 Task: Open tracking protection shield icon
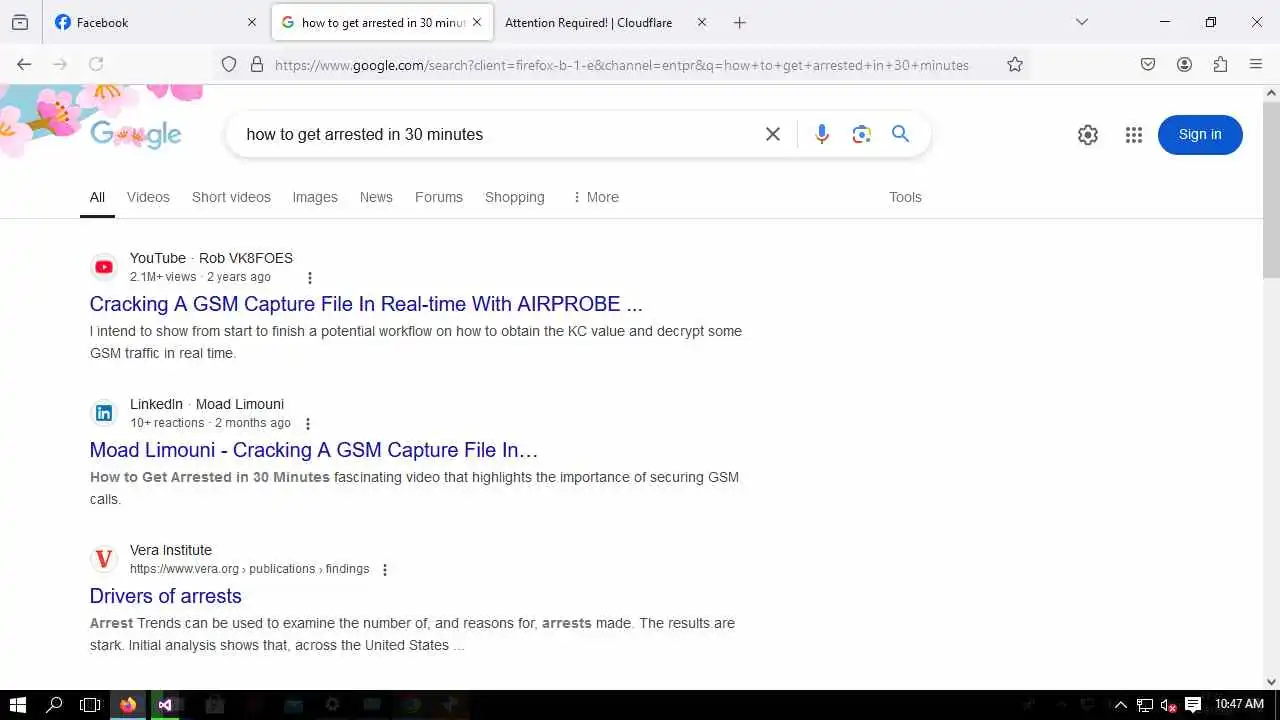pyautogui.click(x=229, y=64)
